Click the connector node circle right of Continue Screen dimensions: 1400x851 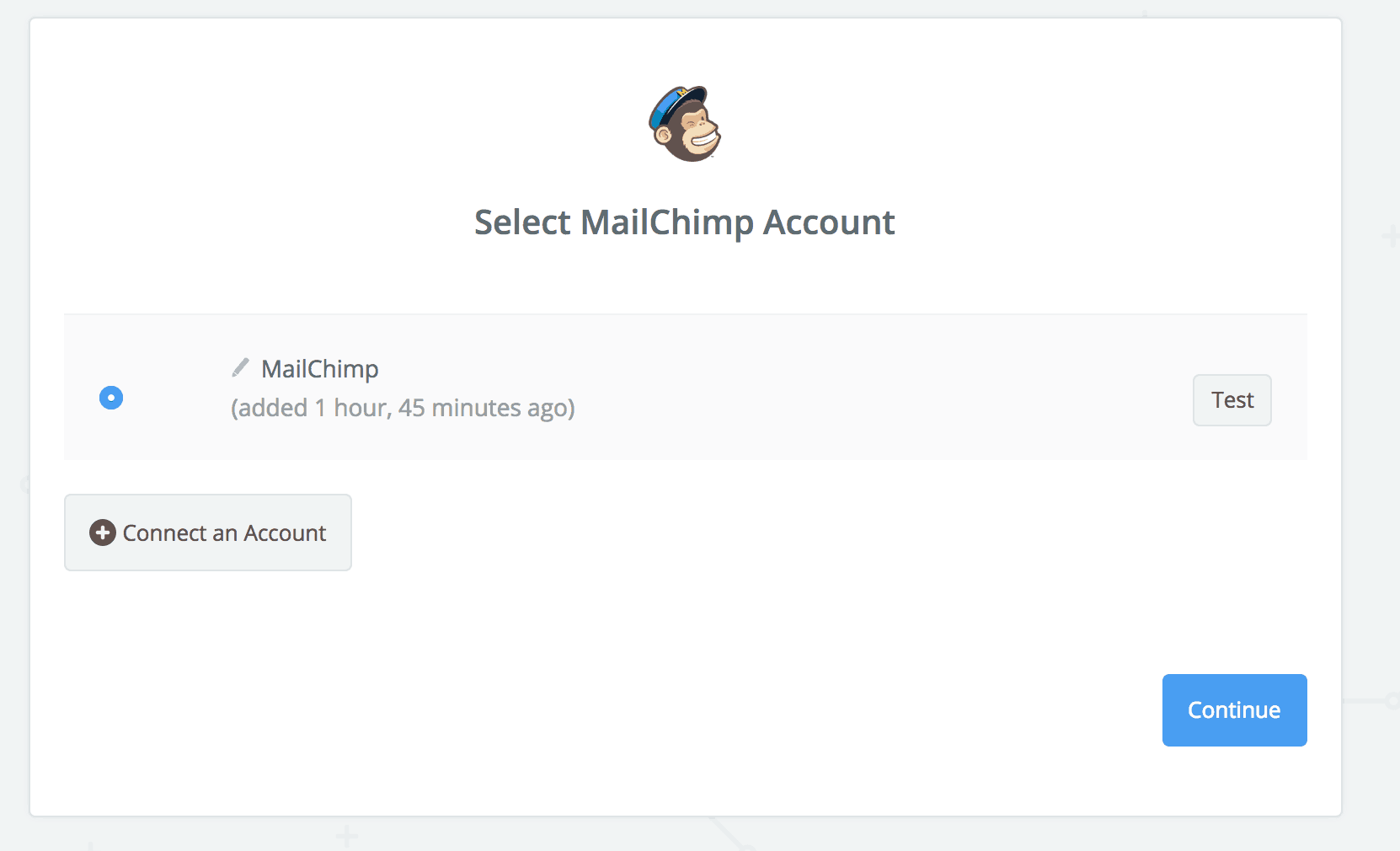tap(1393, 701)
